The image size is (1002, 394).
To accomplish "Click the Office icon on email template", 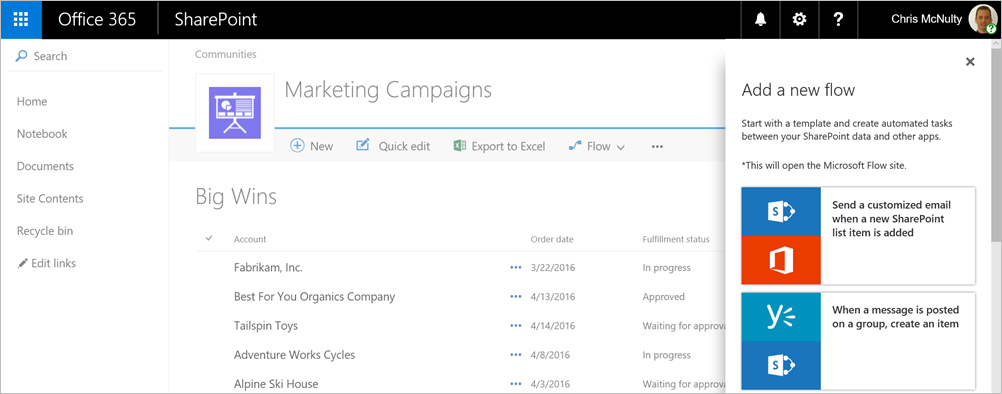I will click(781, 260).
